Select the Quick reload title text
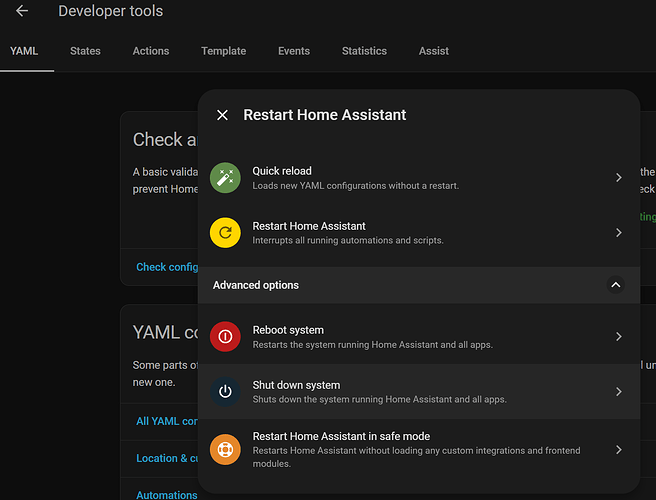 (282, 171)
